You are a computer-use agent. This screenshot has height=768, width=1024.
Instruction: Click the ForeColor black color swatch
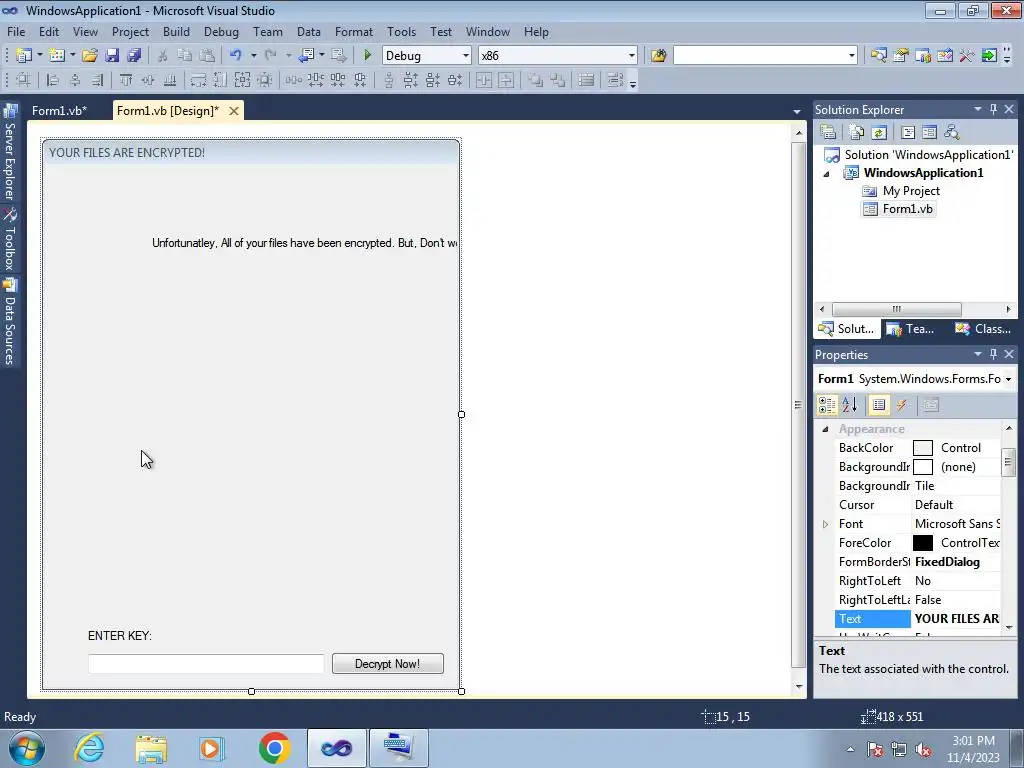point(923,543)
